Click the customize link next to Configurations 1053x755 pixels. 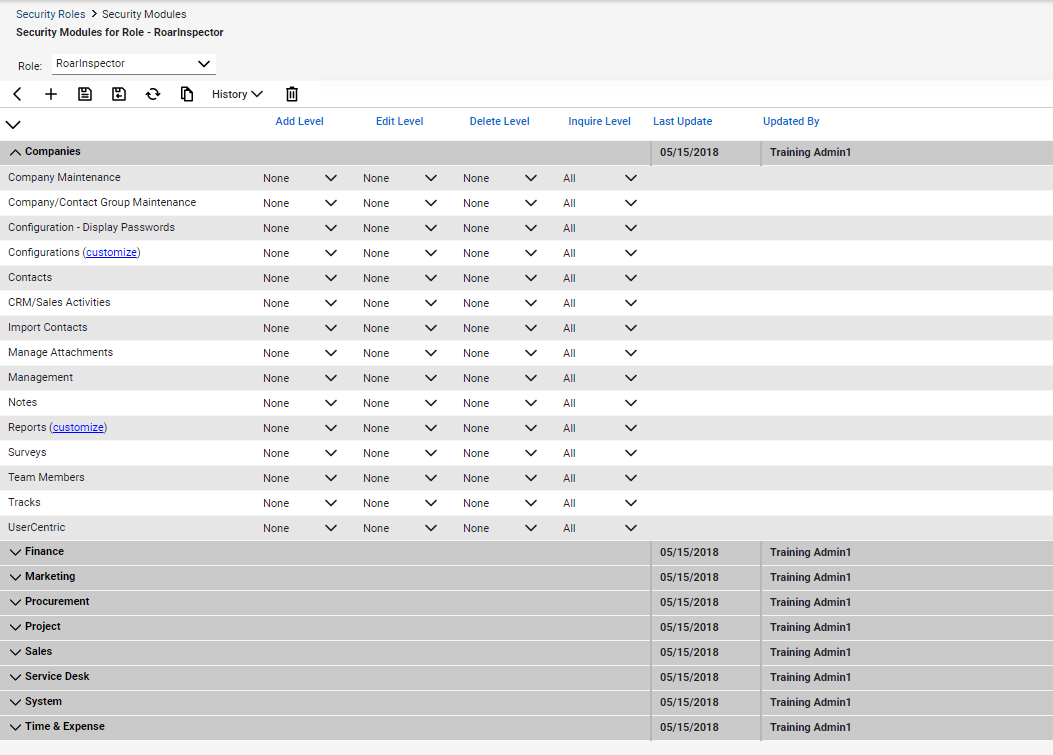[111, 252]
